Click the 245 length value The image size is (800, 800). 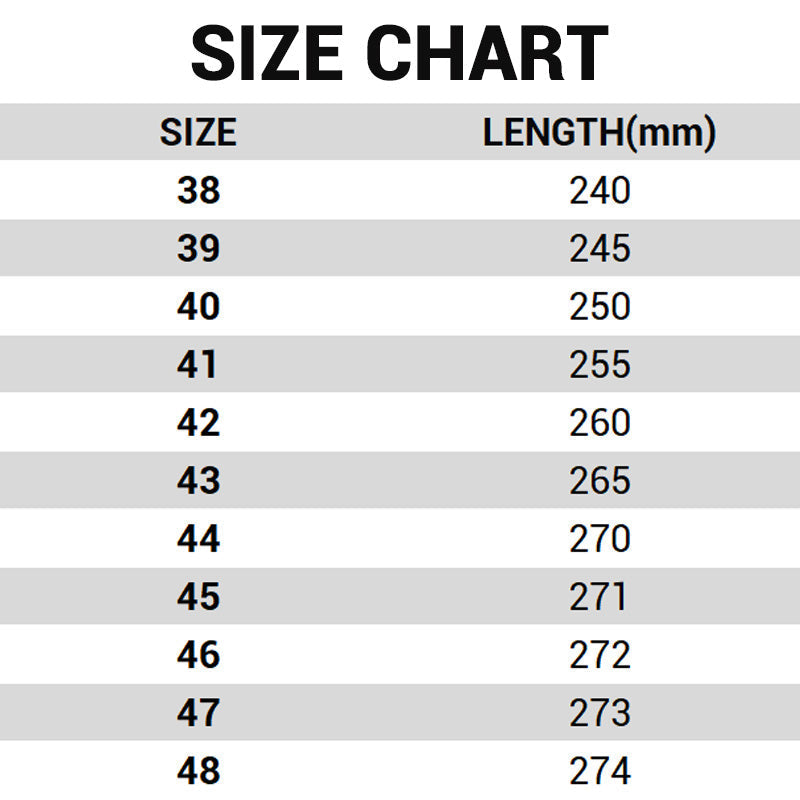(600, 248)
